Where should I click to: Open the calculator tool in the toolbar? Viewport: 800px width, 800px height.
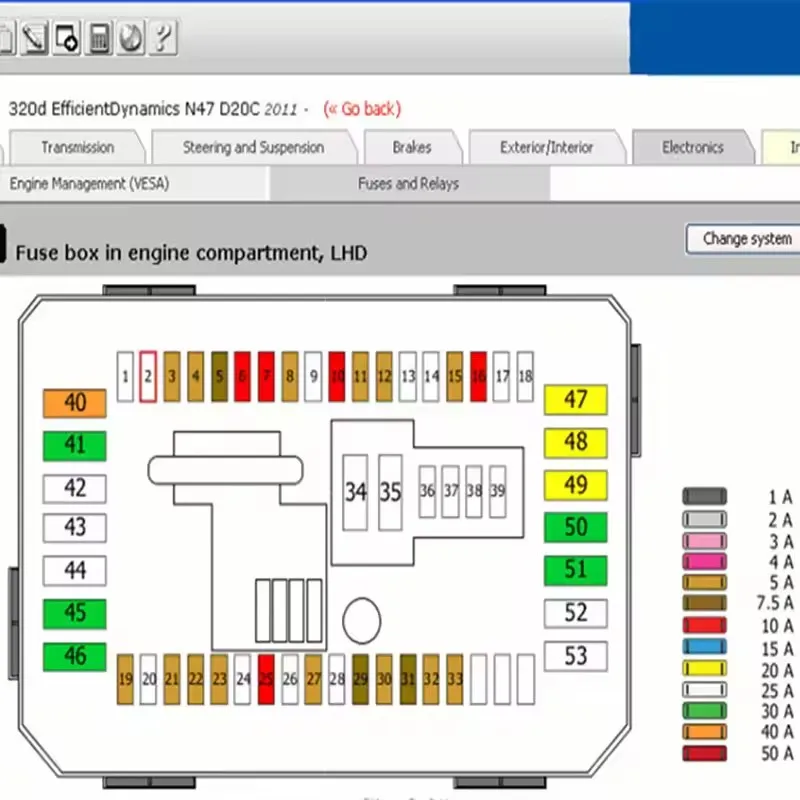(x=99, y=40)
